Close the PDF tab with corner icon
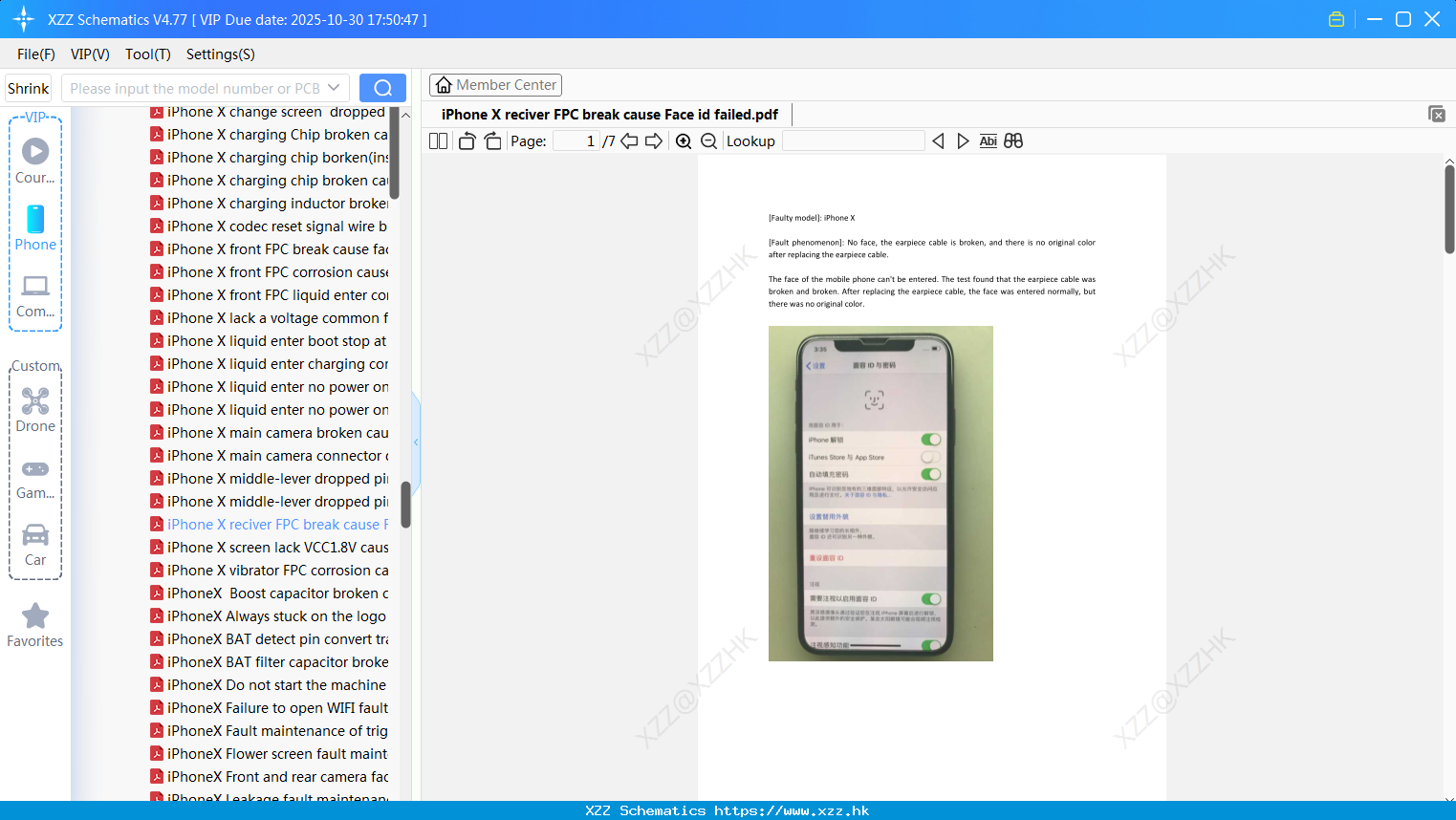This screenshot has height=820, width=1456. click(x=1437, y=114)
